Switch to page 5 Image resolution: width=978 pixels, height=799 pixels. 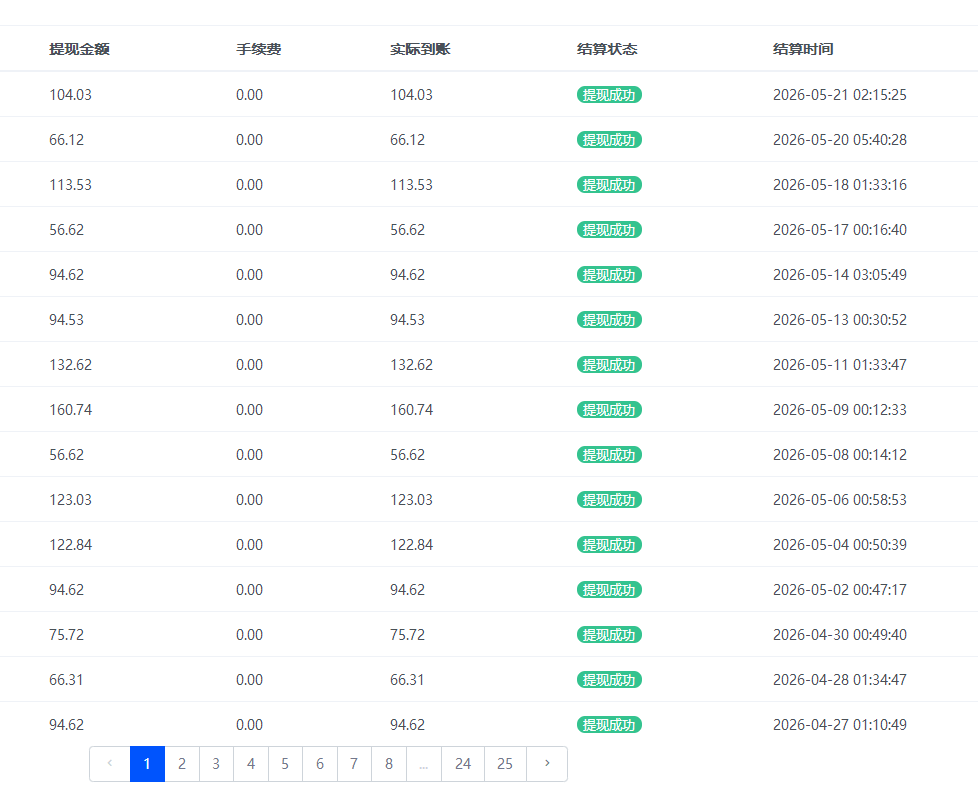[285, 763]
